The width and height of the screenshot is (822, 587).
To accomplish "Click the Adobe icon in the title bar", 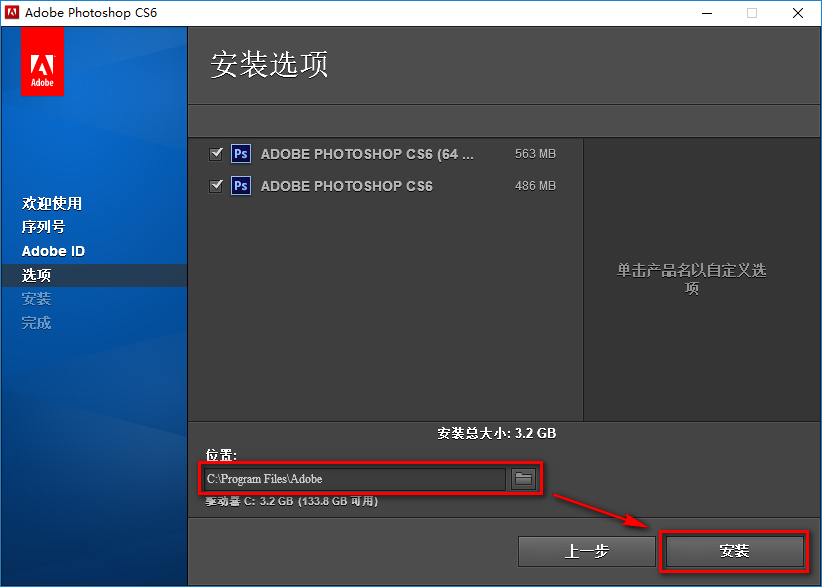I will point(14,13).
